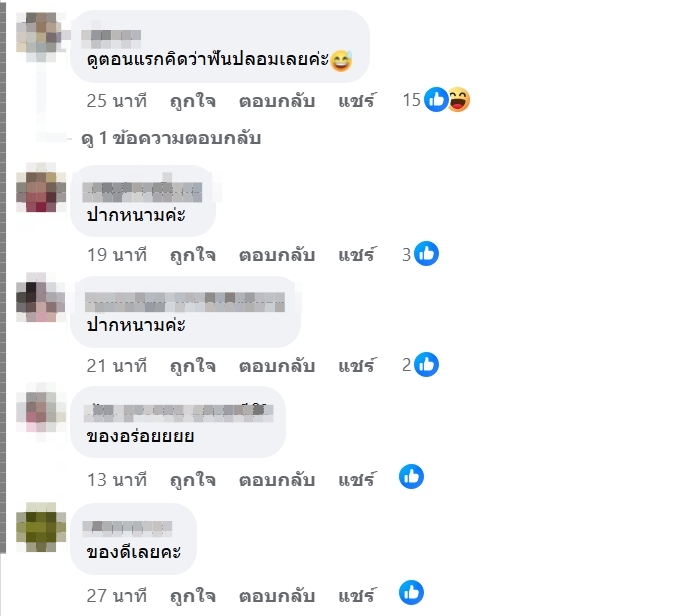Click ถูกใจ on the 25 นาที comment
This screenshot has height=616, width=686.
pyautogui.click(x=193, y=101)
